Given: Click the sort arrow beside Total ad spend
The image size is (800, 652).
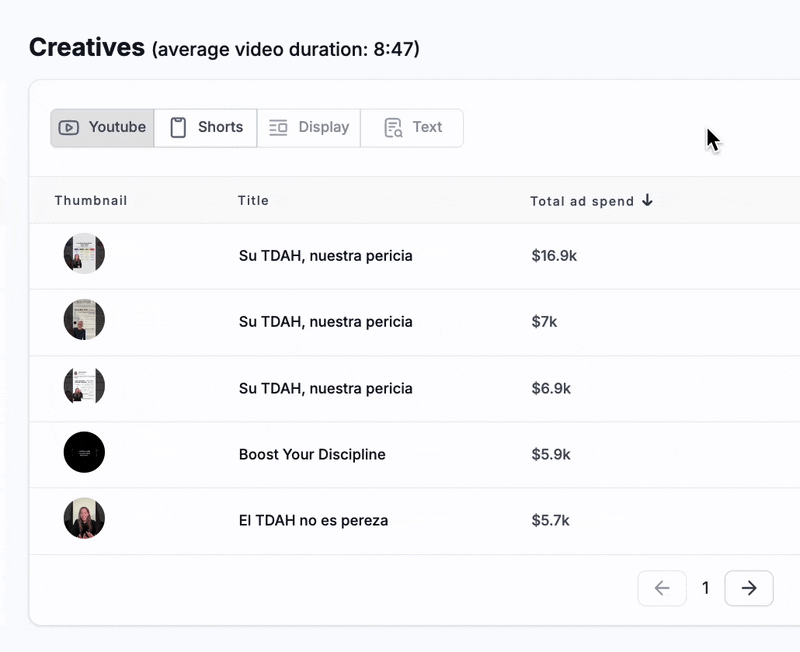Looking at the screenshot, I should 647,200.
